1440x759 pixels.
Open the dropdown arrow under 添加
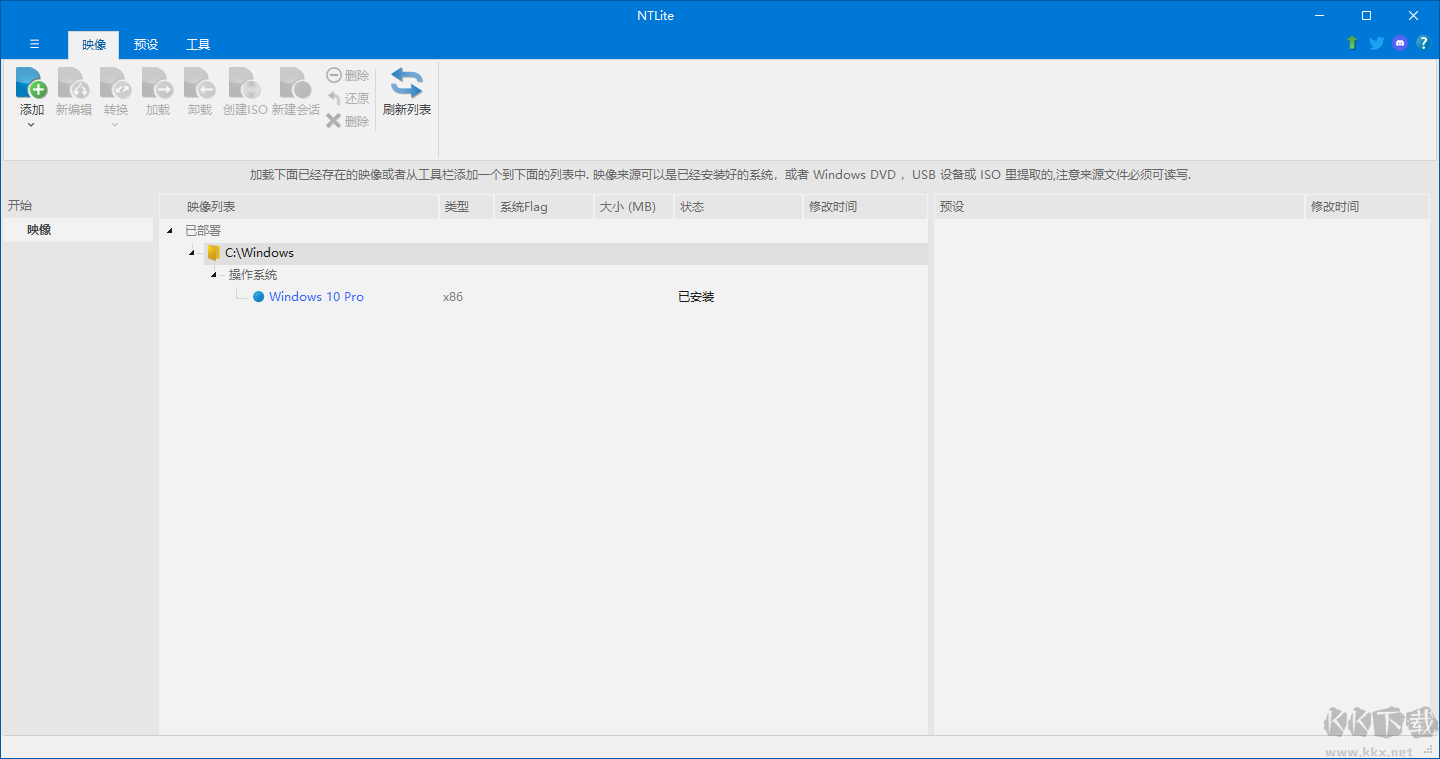[31, 125]
